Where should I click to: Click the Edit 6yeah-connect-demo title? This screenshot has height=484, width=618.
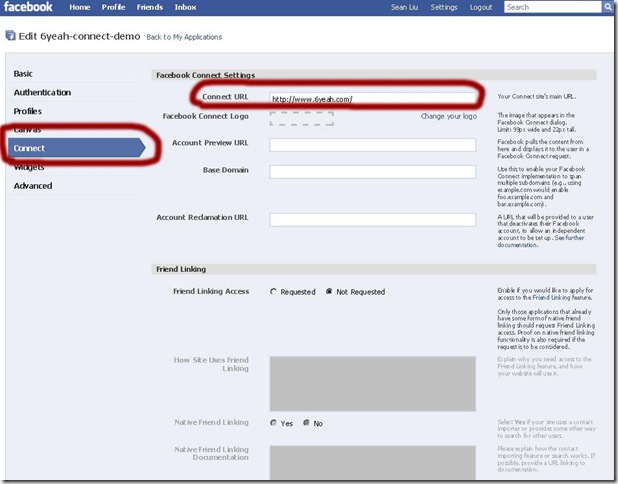[79, 36]
